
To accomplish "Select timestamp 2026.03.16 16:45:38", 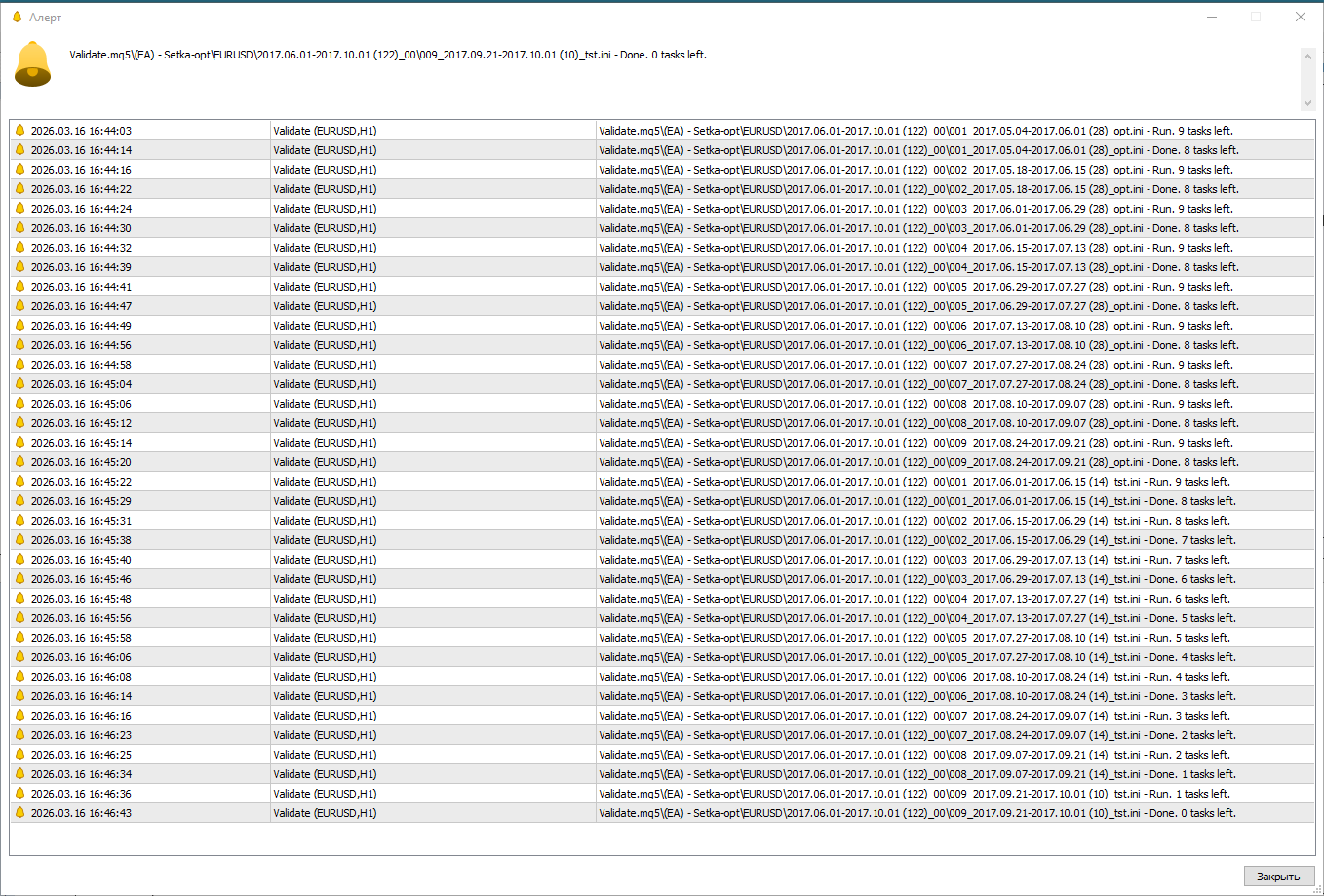I will click(81, 540).
